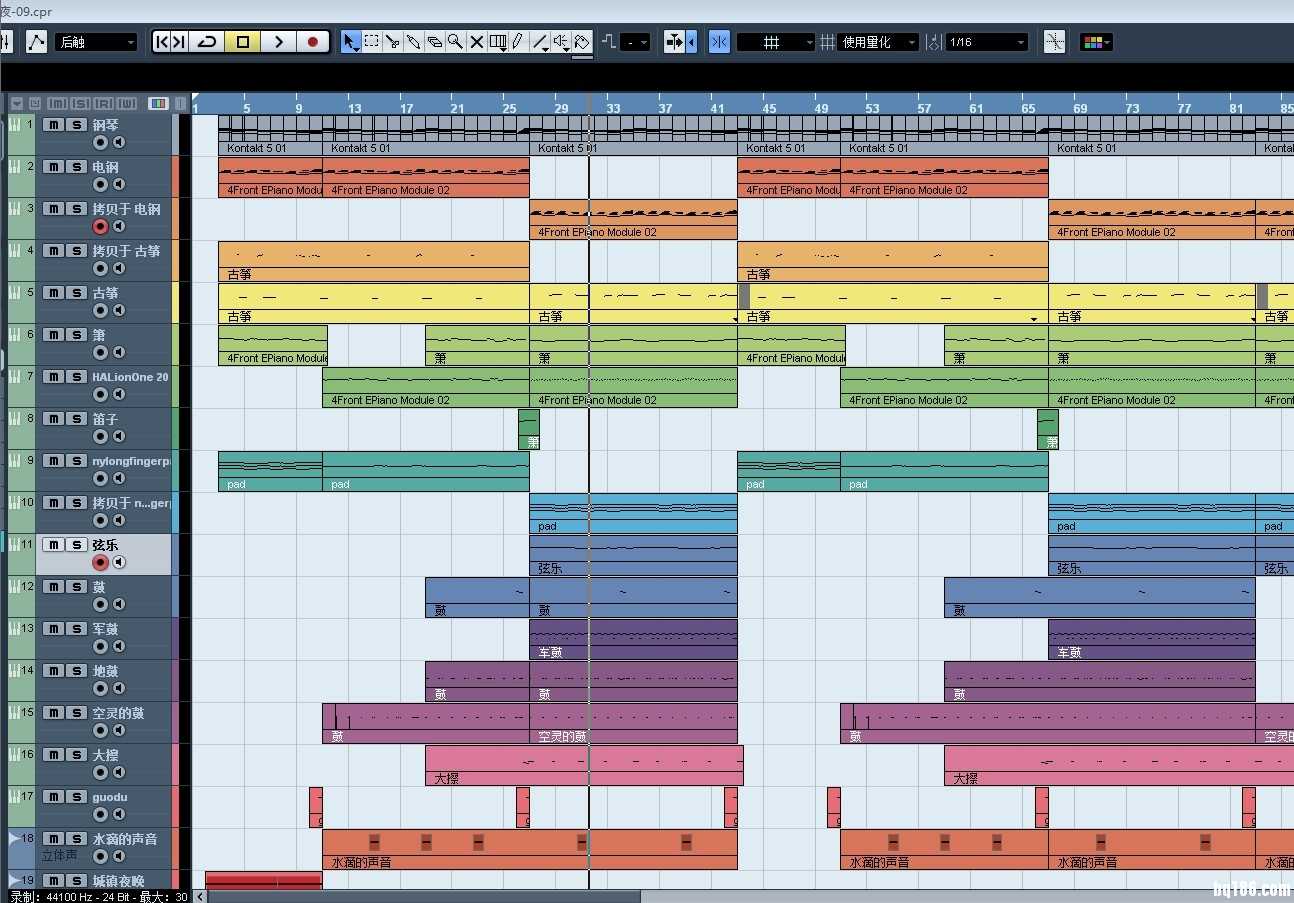Select the Play speaker tool

[x=561, y=42]
